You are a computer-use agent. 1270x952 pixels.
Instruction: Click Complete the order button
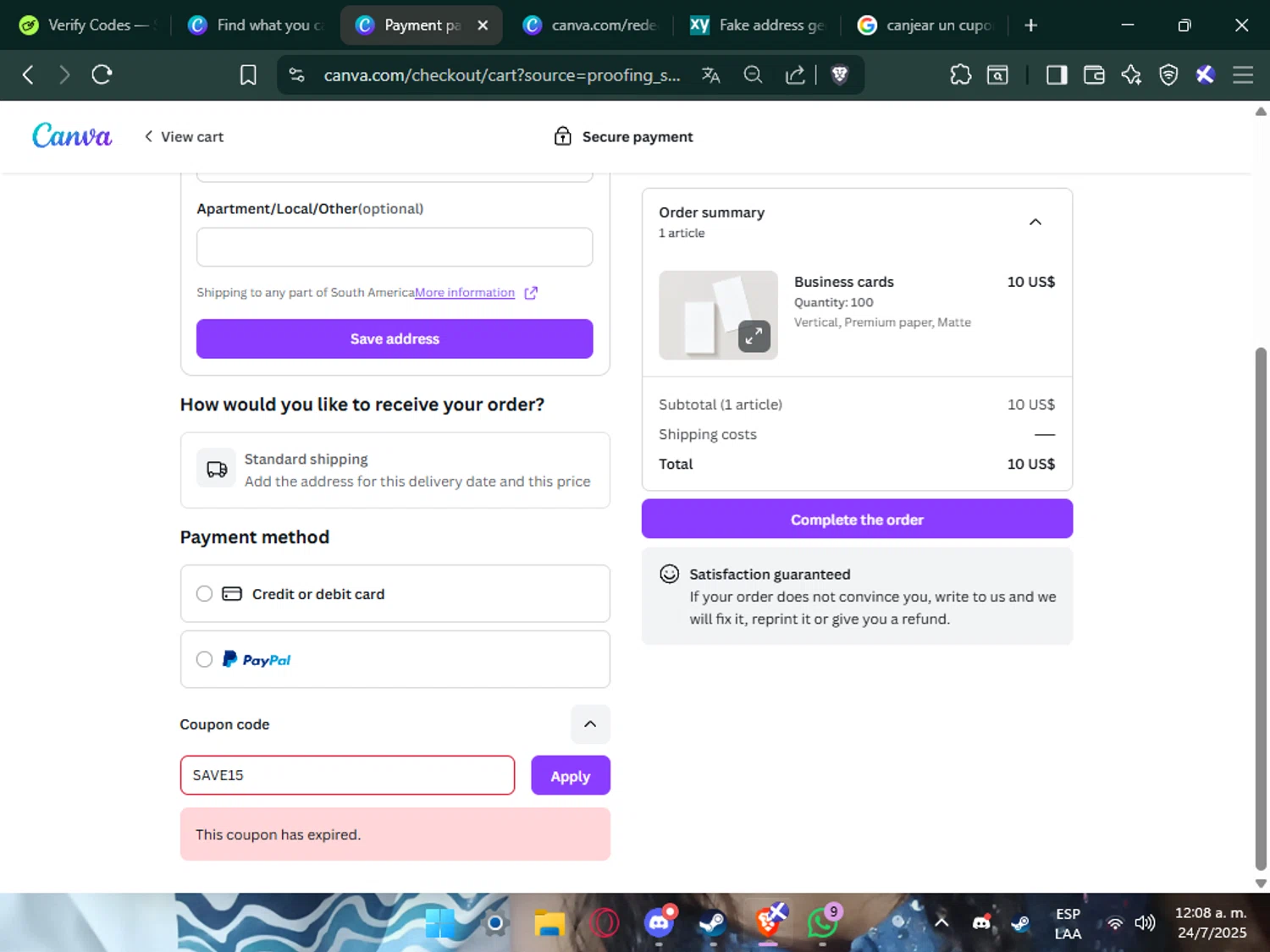click(x=857, y=519)
